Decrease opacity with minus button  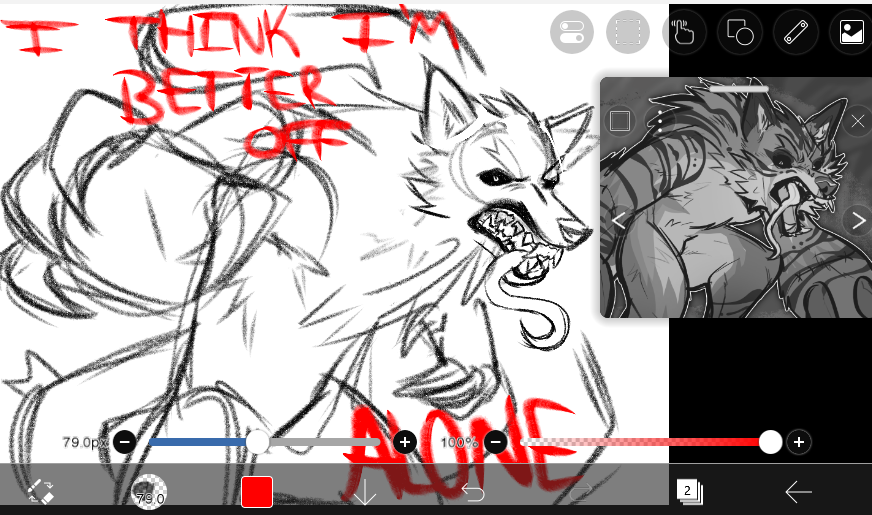[496, 442]
